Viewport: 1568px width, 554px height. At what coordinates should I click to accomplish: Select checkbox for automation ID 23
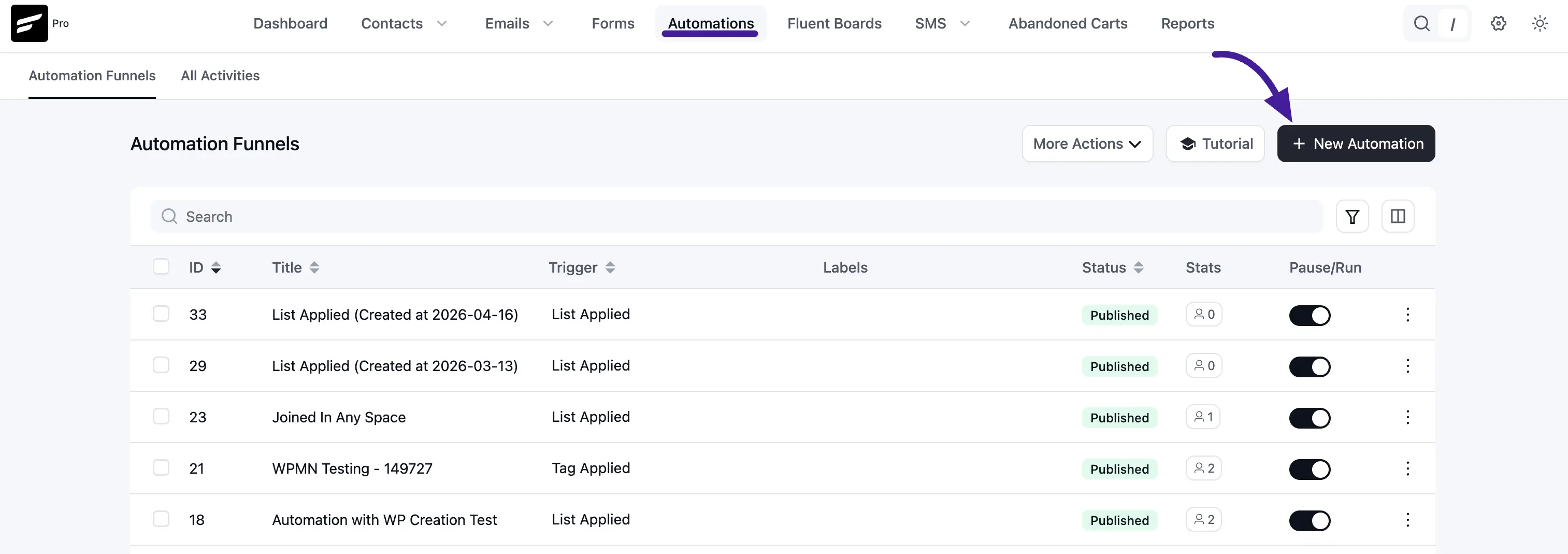point(161,416)
